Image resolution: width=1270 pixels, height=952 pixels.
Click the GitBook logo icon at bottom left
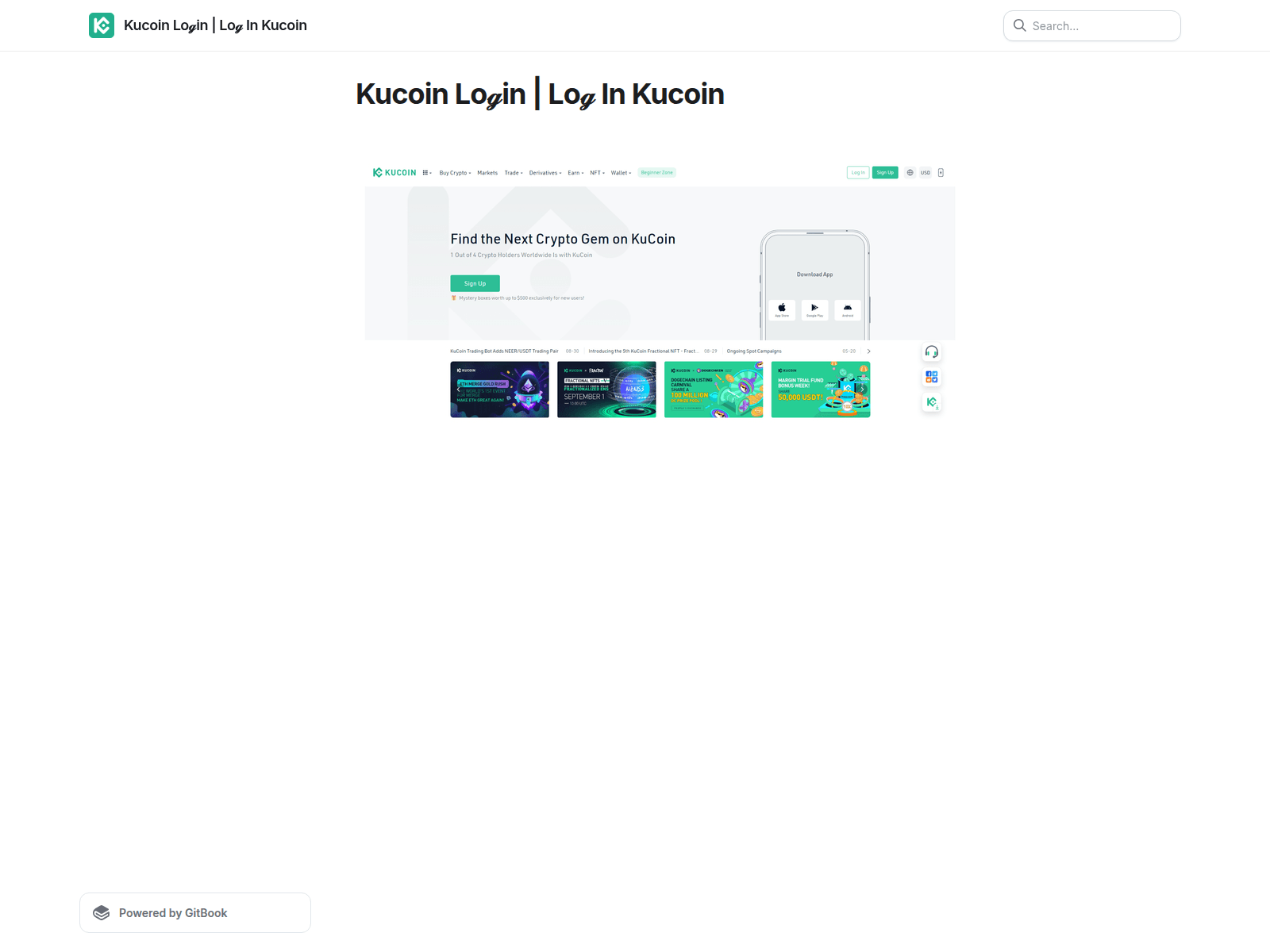102,913
